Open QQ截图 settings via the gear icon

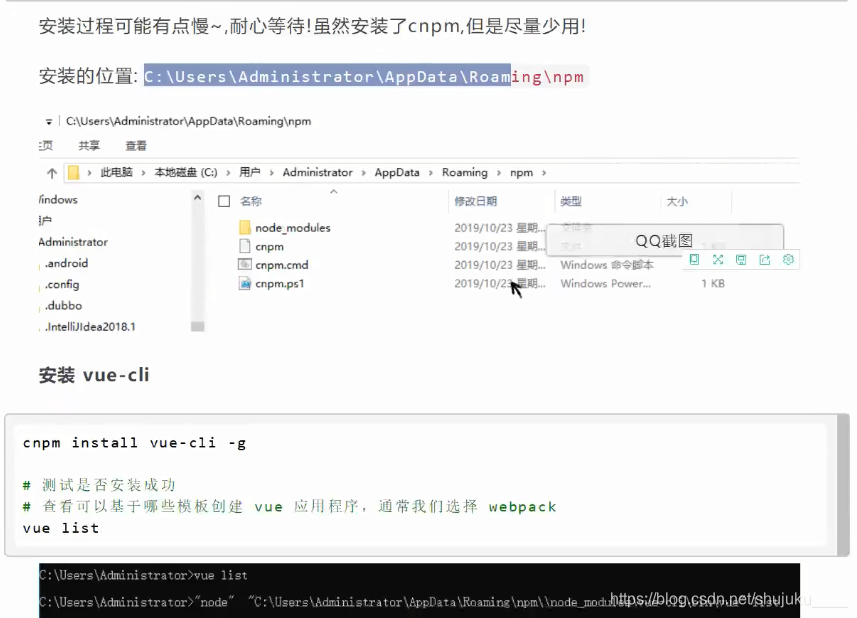coord(787,260)
